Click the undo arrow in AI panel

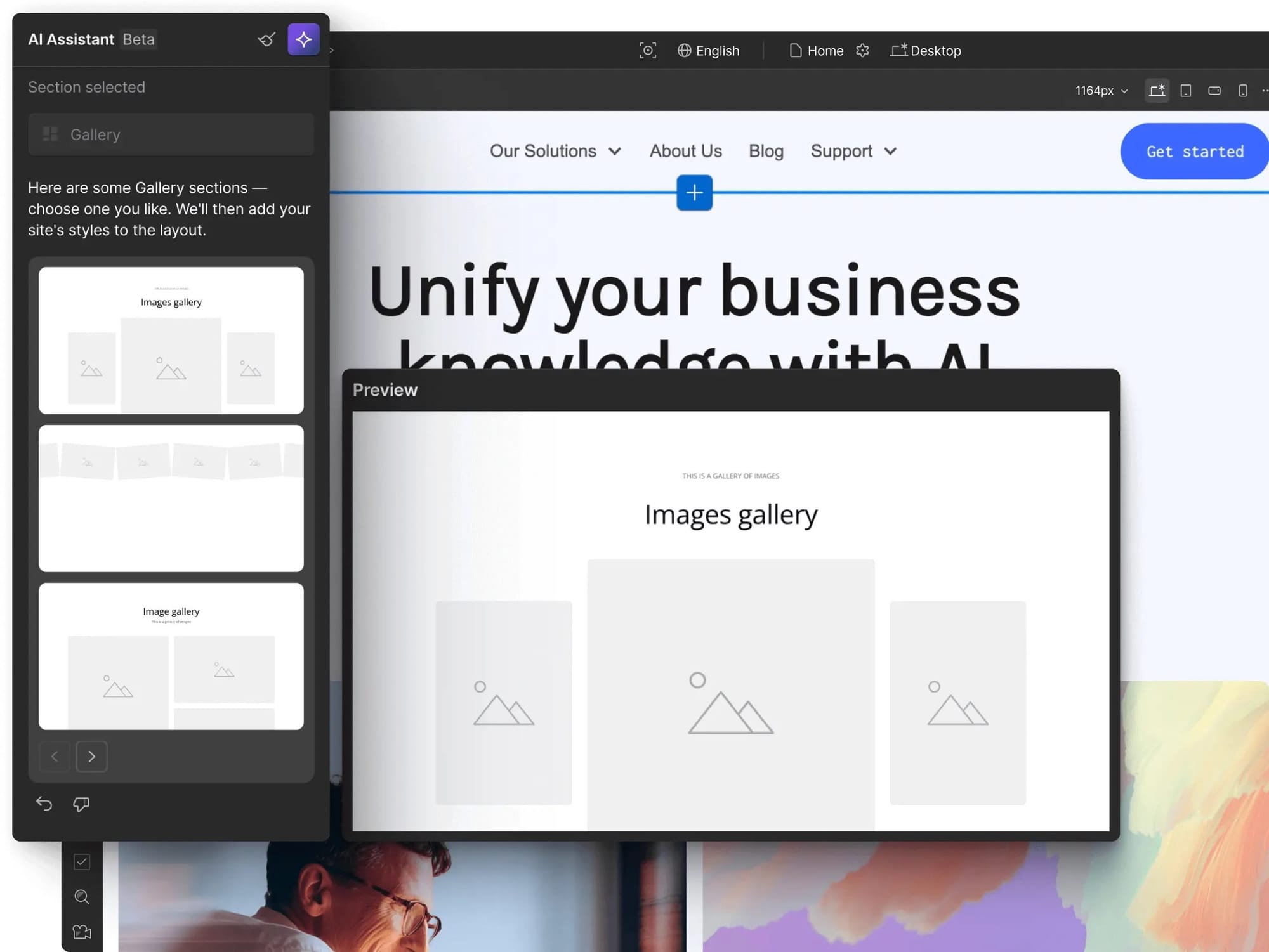(44, 804)
